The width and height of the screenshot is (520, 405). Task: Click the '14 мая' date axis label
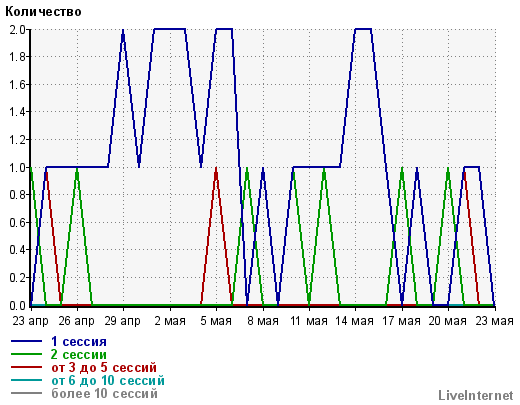[354, 321]
